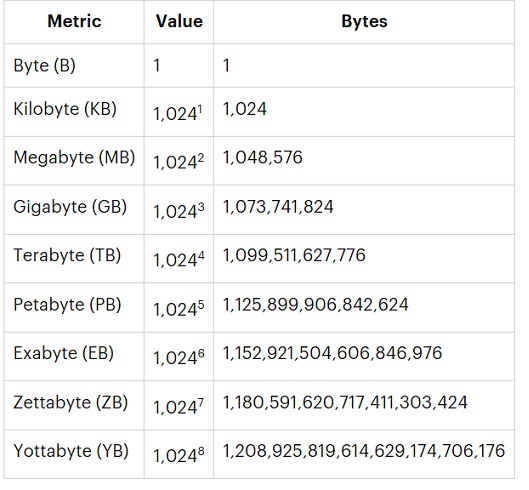The height and width of the screenshot is (490, 529).
Task: Click the Metric column header
Action: pyautogui.click(x=74, y=21)
